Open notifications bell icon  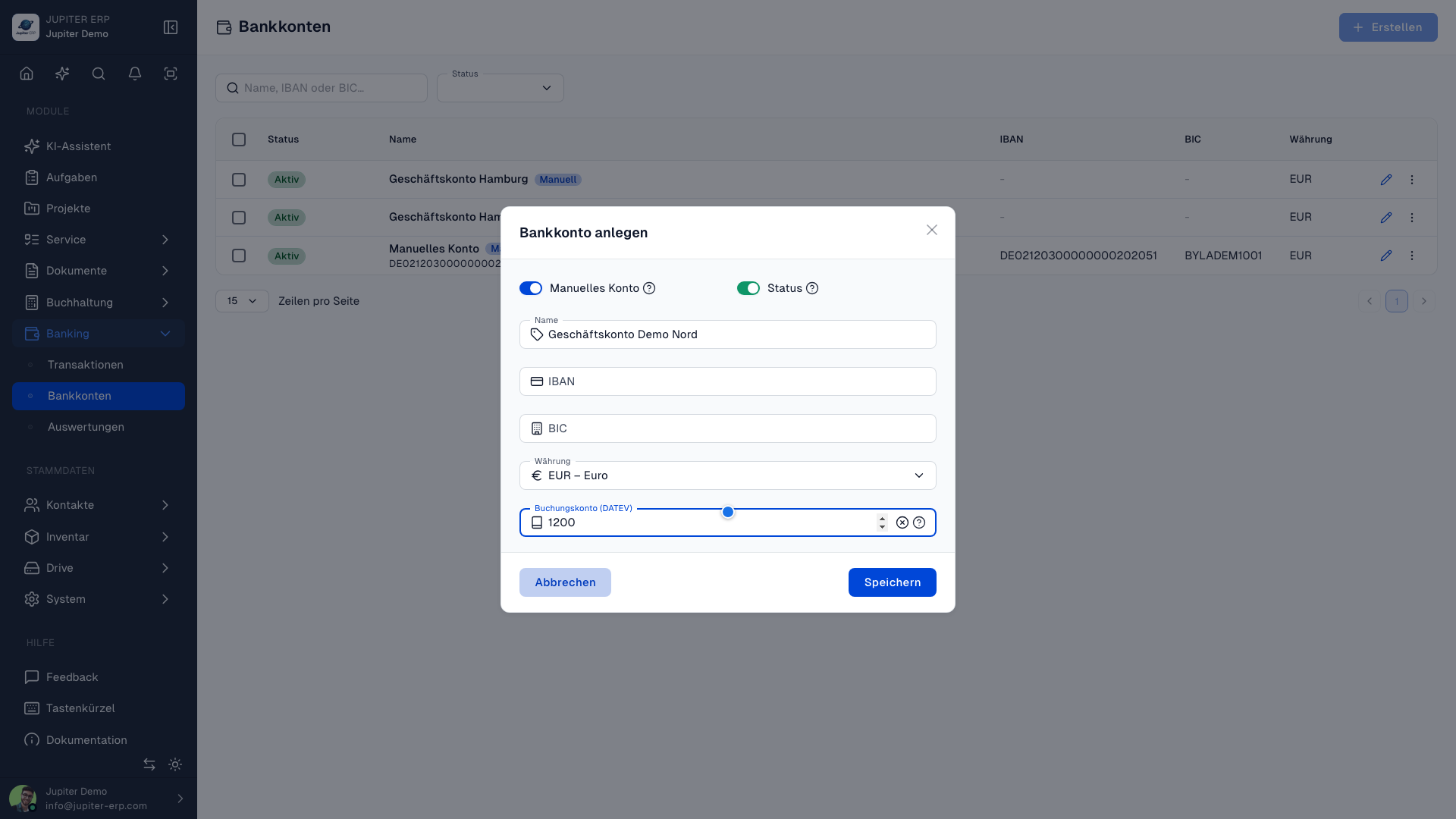point(135,74)
